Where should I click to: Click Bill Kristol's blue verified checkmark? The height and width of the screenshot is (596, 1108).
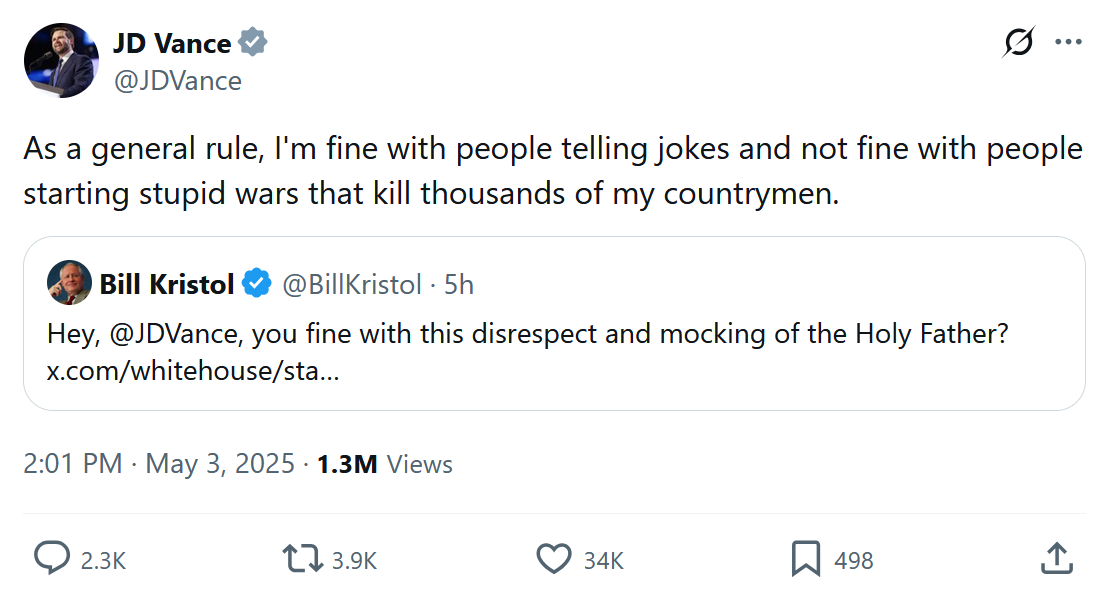point(257,284)
